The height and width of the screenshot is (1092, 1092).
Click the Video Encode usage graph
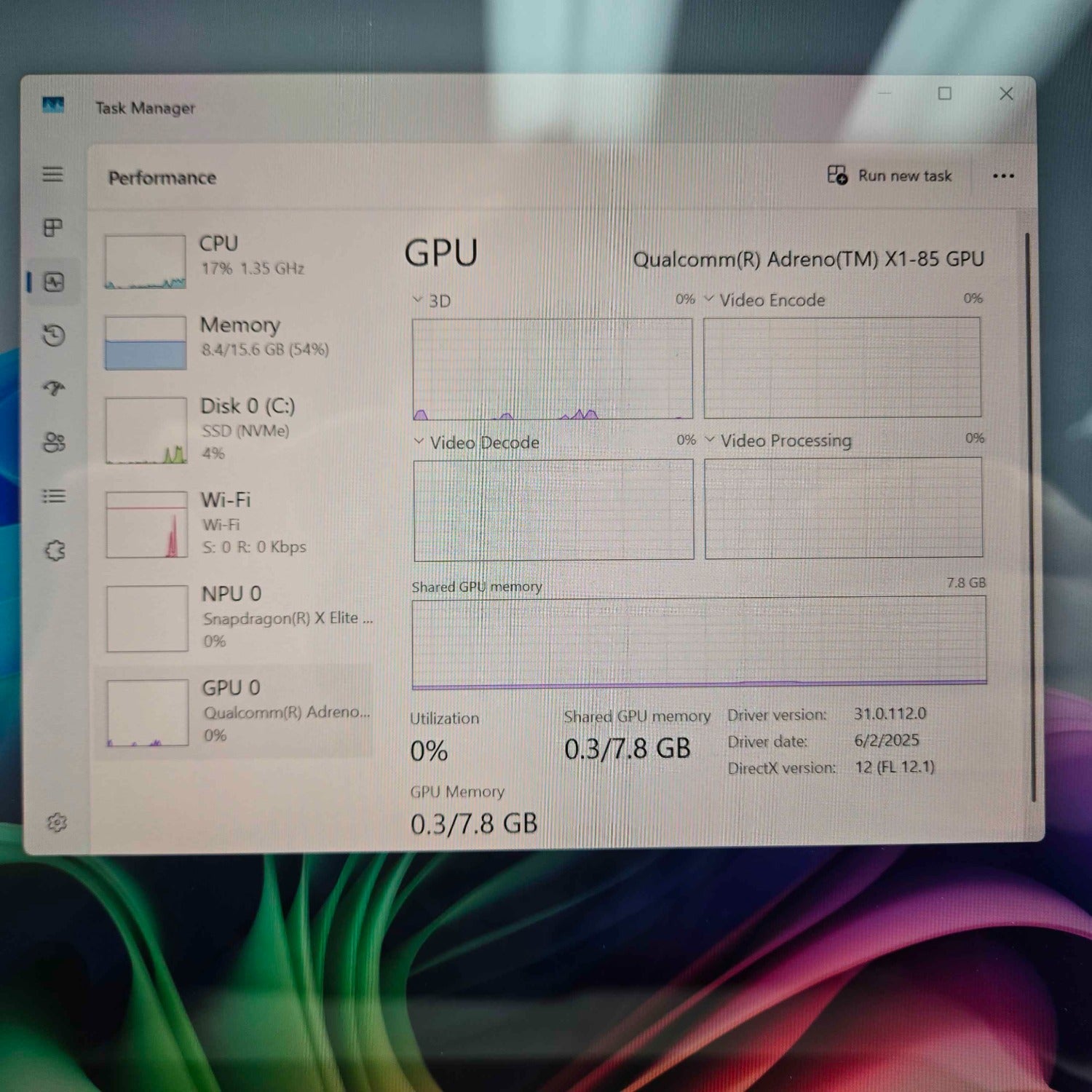[842, 367]
